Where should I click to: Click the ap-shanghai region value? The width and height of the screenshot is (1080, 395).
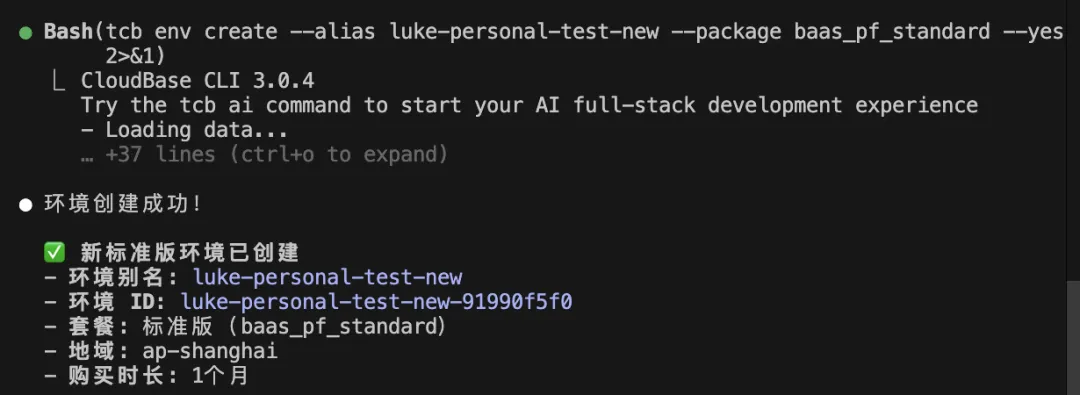click(x=210, y=352)
